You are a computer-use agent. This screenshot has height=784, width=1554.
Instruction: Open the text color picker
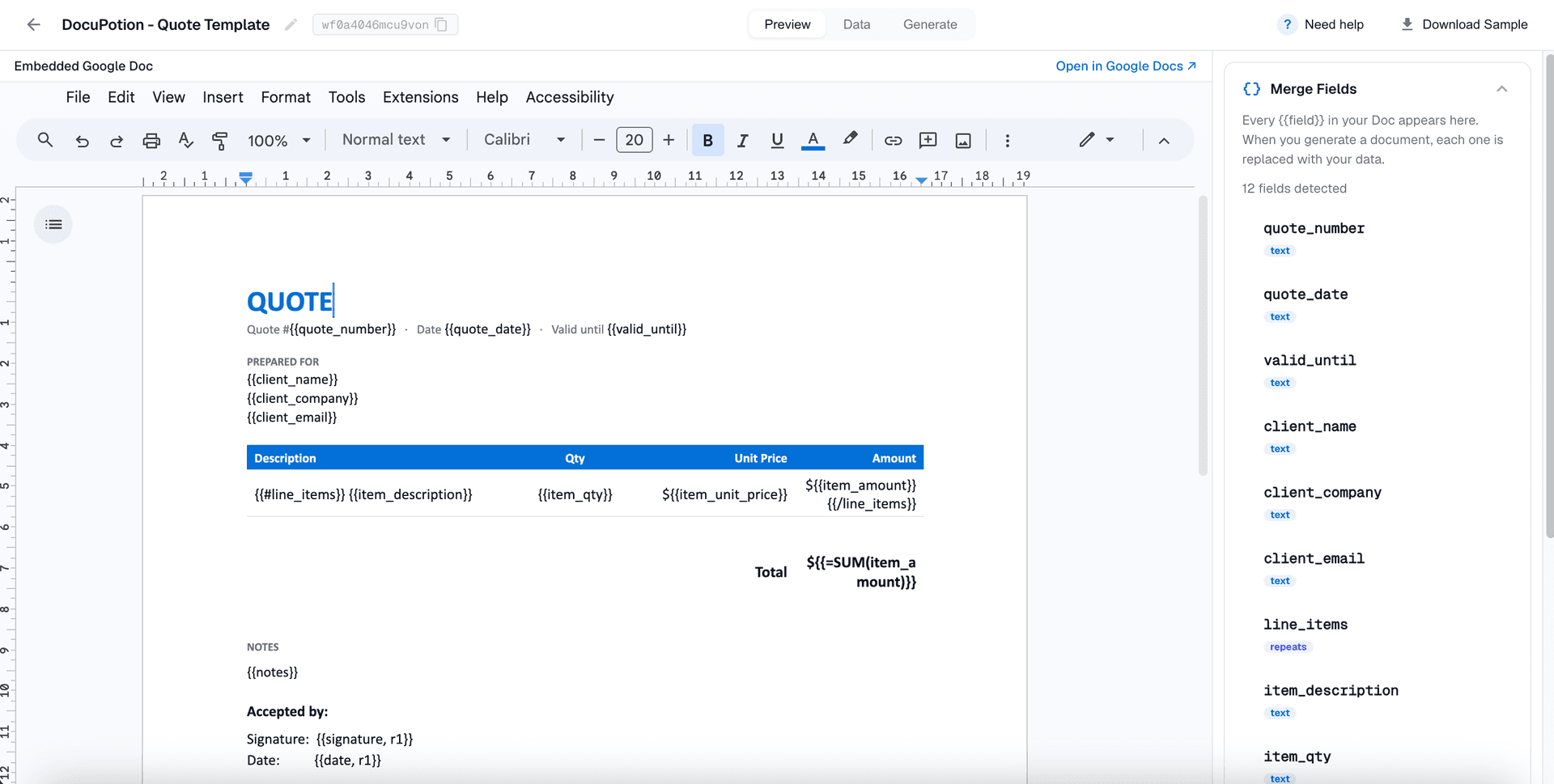tap(813, 141)
